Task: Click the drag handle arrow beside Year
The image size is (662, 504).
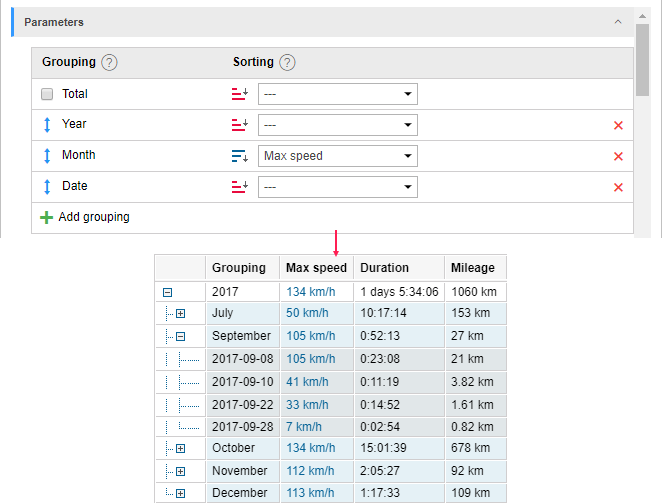Action: pyautogui.click(x=46, y=125)
